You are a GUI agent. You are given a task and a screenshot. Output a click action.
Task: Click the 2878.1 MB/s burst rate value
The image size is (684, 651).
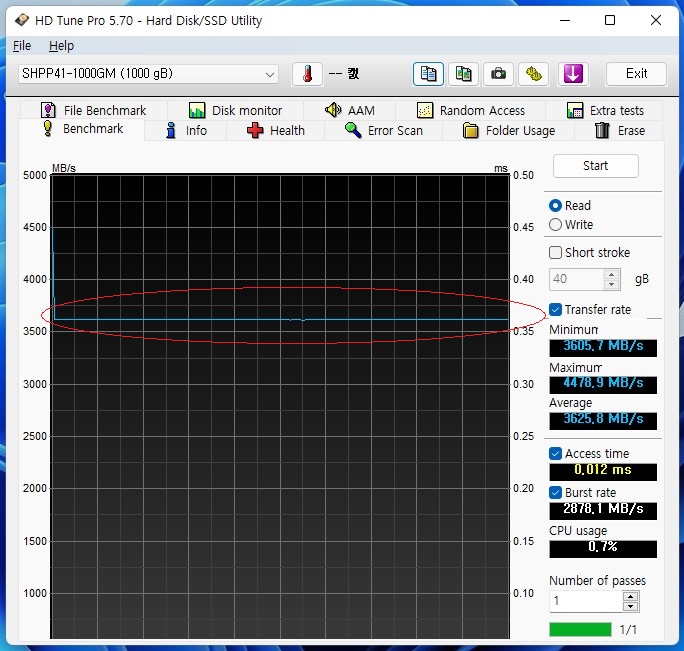[x=603, y=510]
